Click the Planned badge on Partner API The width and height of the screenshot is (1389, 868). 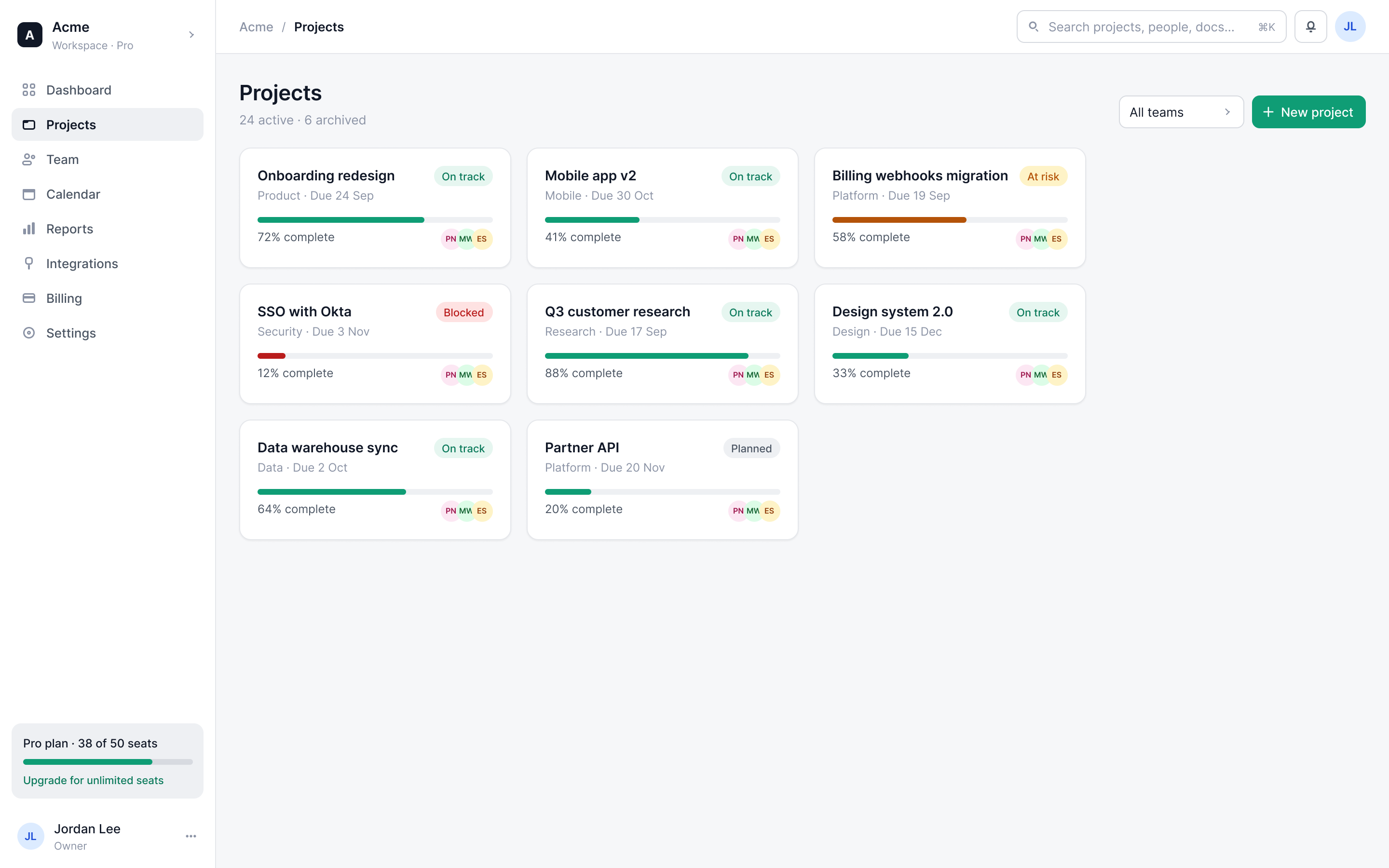[751, 448]
